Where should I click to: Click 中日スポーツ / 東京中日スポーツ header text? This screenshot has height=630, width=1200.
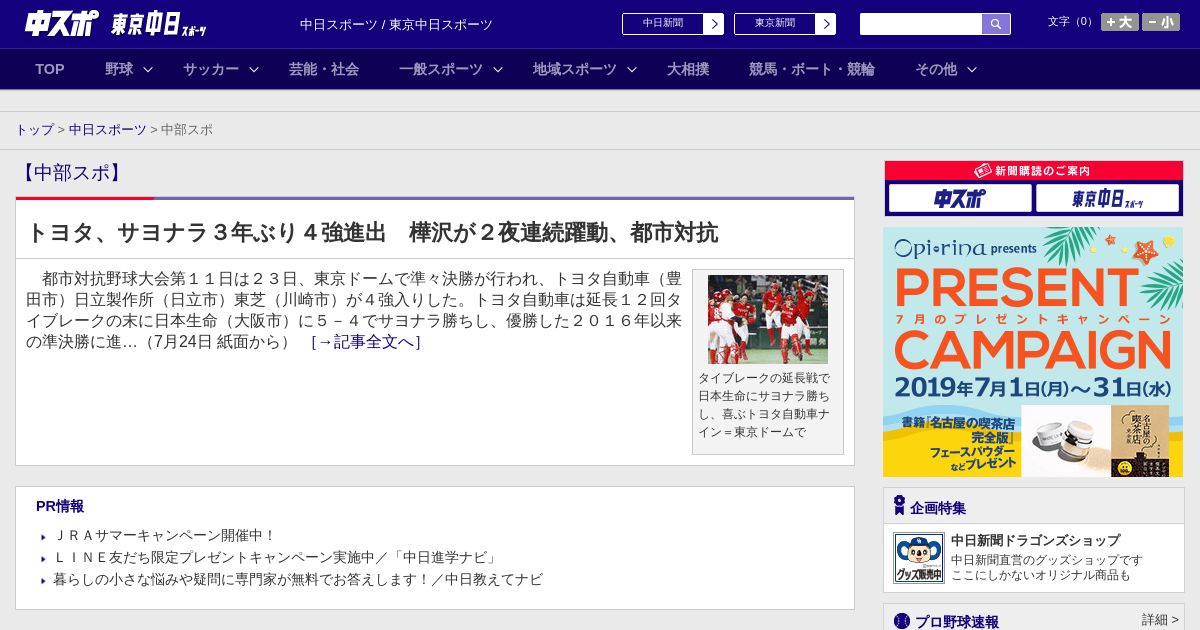click(396, 24)
